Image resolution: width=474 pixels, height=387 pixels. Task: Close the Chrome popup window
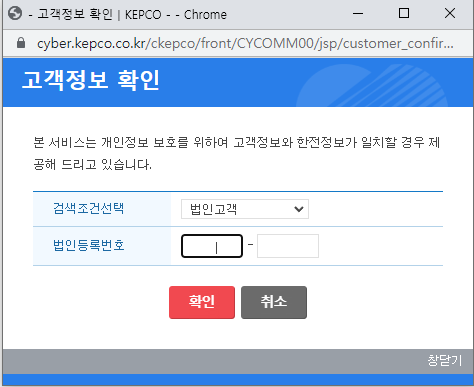450,14
